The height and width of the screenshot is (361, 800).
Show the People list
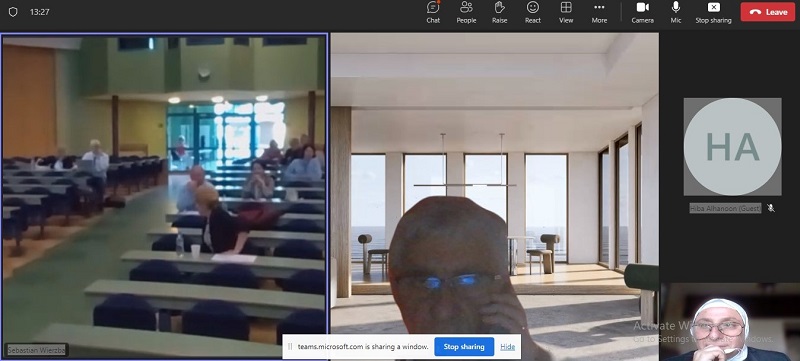pyautogui.click(x=466, y=12)
